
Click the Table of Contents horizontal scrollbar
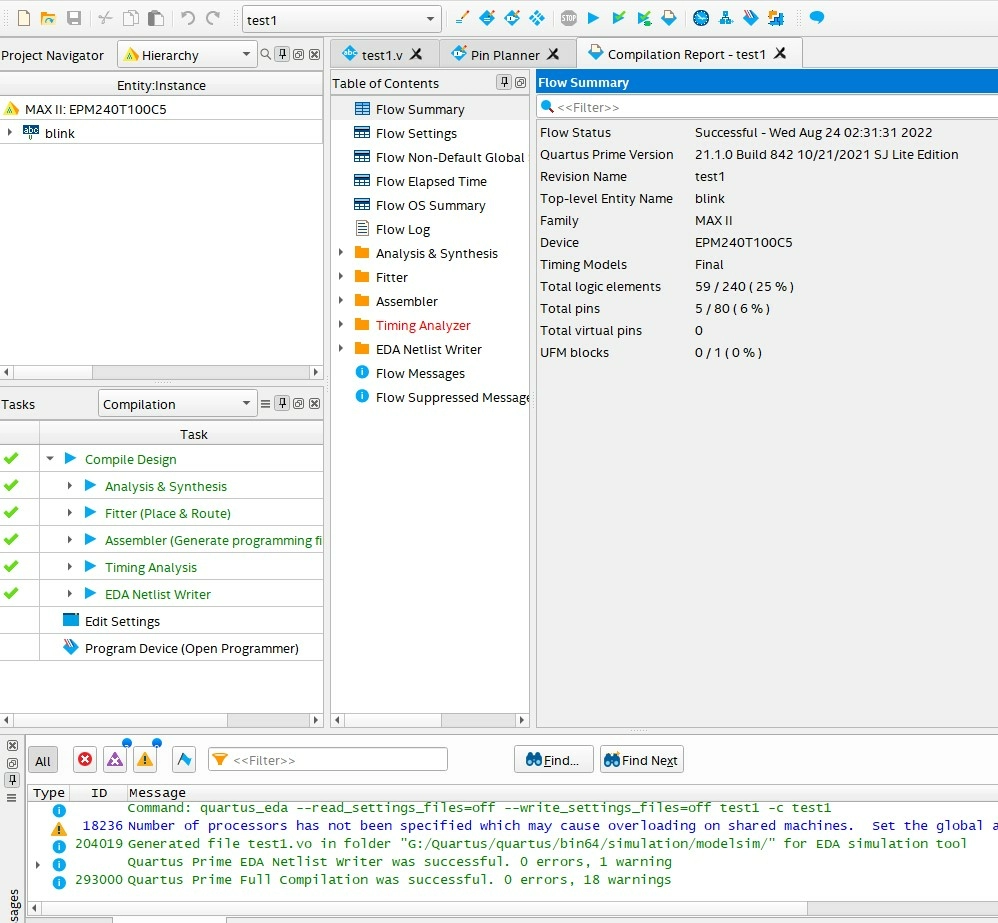tap(430, 720)
